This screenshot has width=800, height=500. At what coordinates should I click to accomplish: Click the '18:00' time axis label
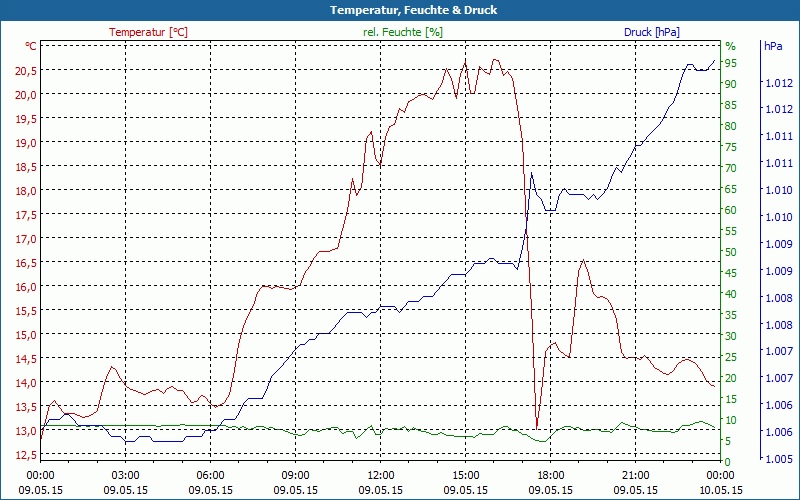click(x=551, y=476)
